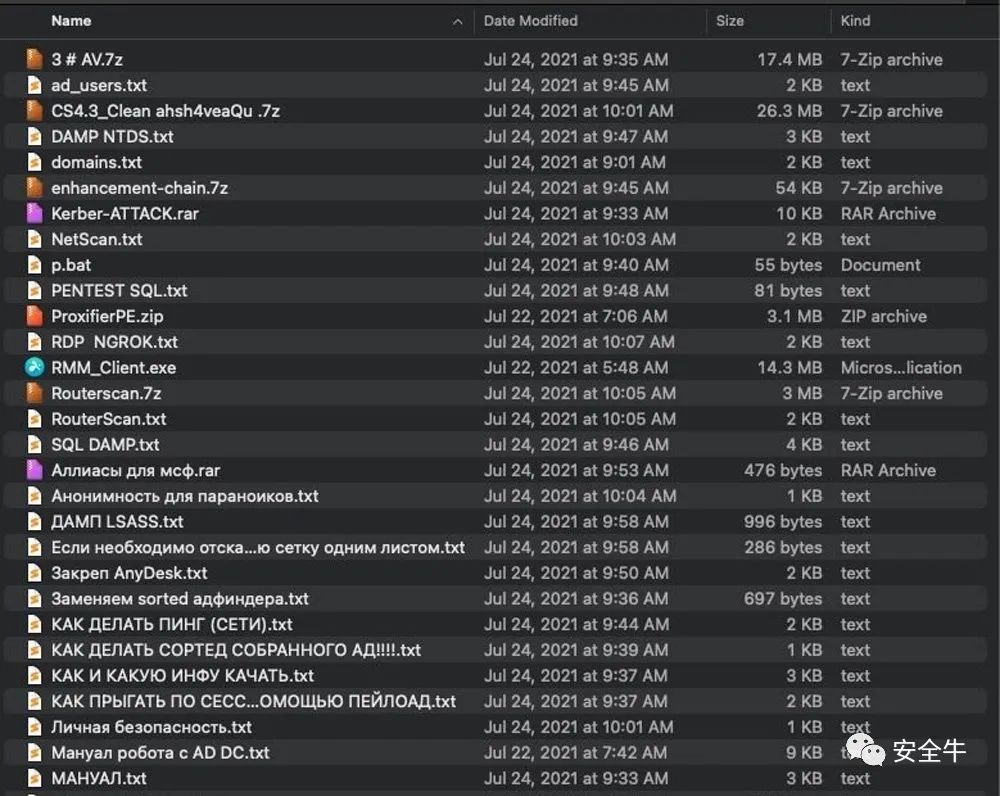Click the 81 bytes size cell

(x=788, y=290)
